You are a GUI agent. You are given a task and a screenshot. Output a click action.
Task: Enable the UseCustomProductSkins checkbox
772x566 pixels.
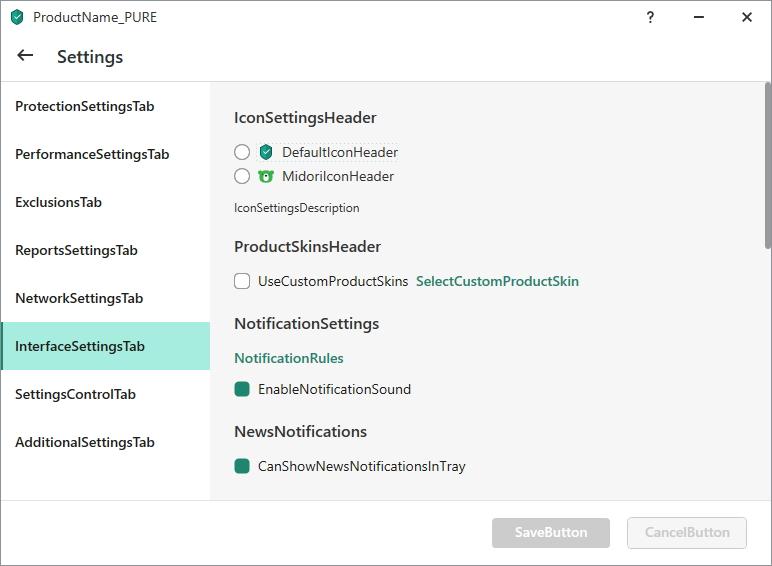242,281
